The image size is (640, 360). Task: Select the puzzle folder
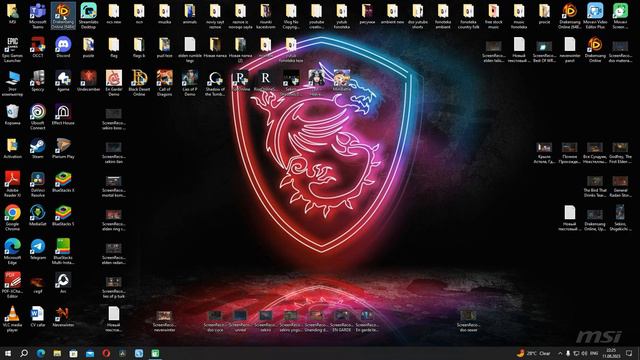tap(88, 47)
